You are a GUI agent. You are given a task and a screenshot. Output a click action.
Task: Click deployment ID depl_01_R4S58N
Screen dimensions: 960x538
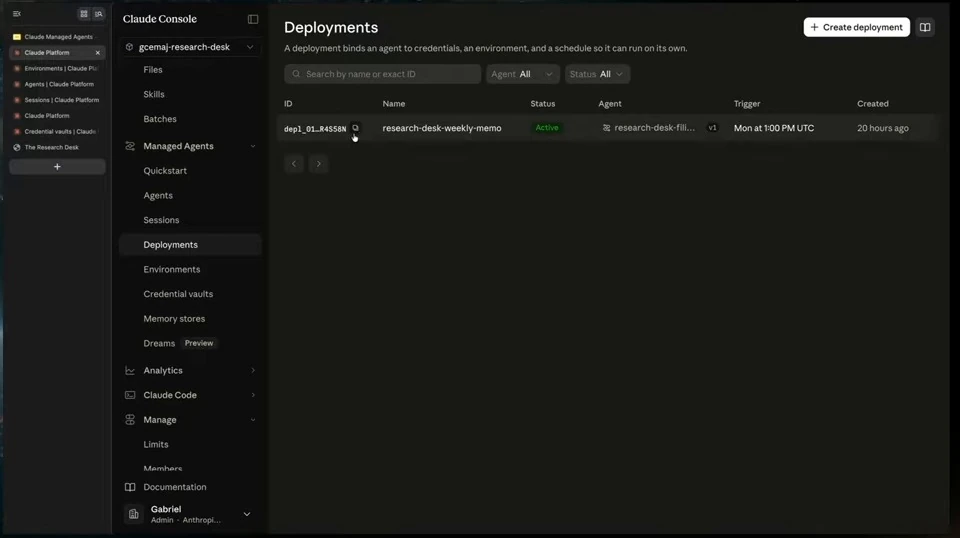coord(315,129)
